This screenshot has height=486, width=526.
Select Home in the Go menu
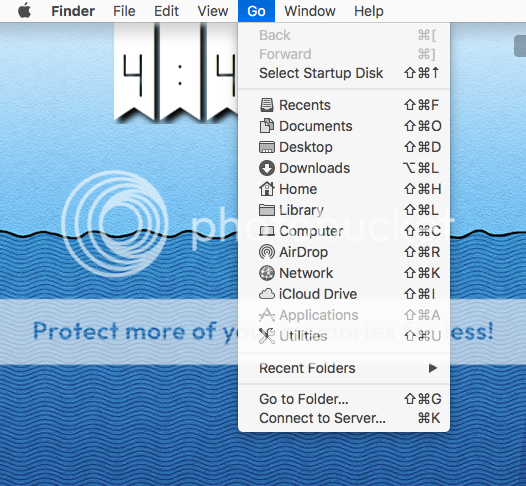point(344,189)
